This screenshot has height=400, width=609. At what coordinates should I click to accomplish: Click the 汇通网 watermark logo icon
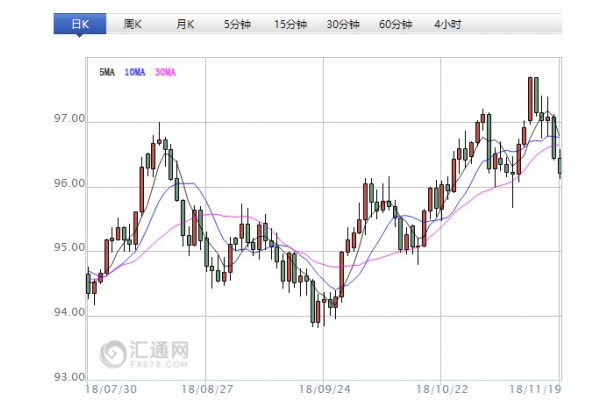pyautogui.click(x=113, y=351)
